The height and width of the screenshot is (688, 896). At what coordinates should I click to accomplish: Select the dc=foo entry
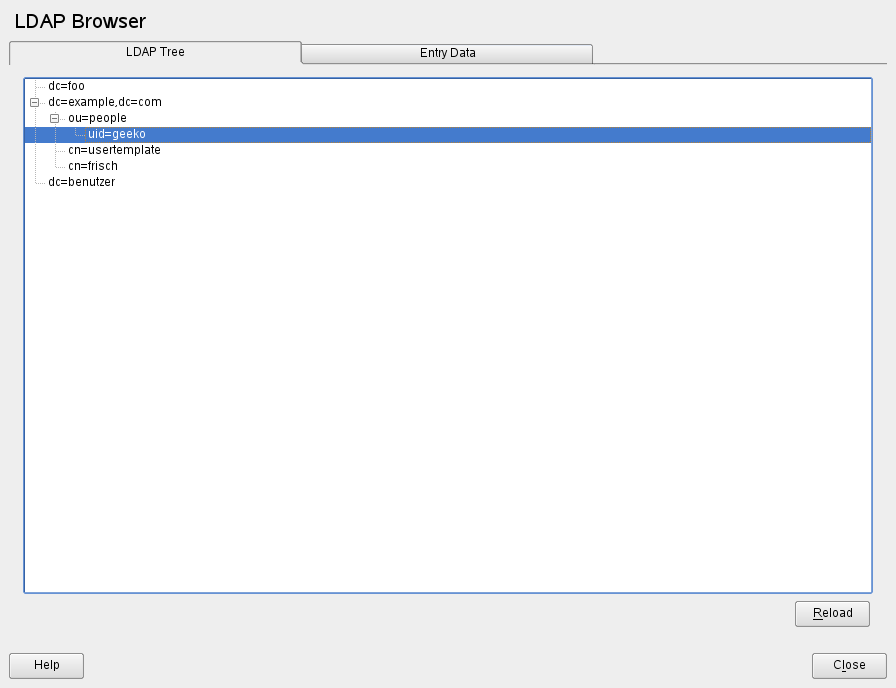click(x=66, y=86)
